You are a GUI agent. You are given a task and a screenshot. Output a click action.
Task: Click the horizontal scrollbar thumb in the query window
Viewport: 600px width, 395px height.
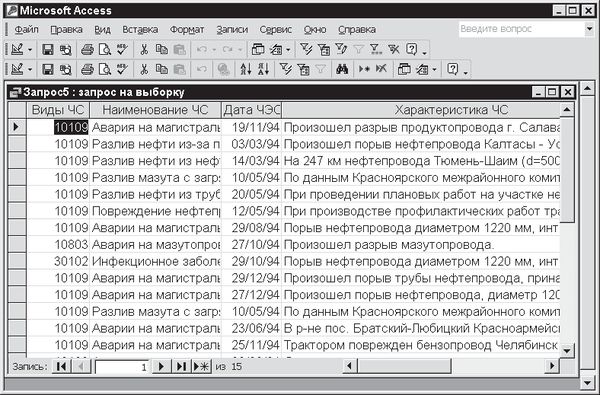[x=404, y=366]
